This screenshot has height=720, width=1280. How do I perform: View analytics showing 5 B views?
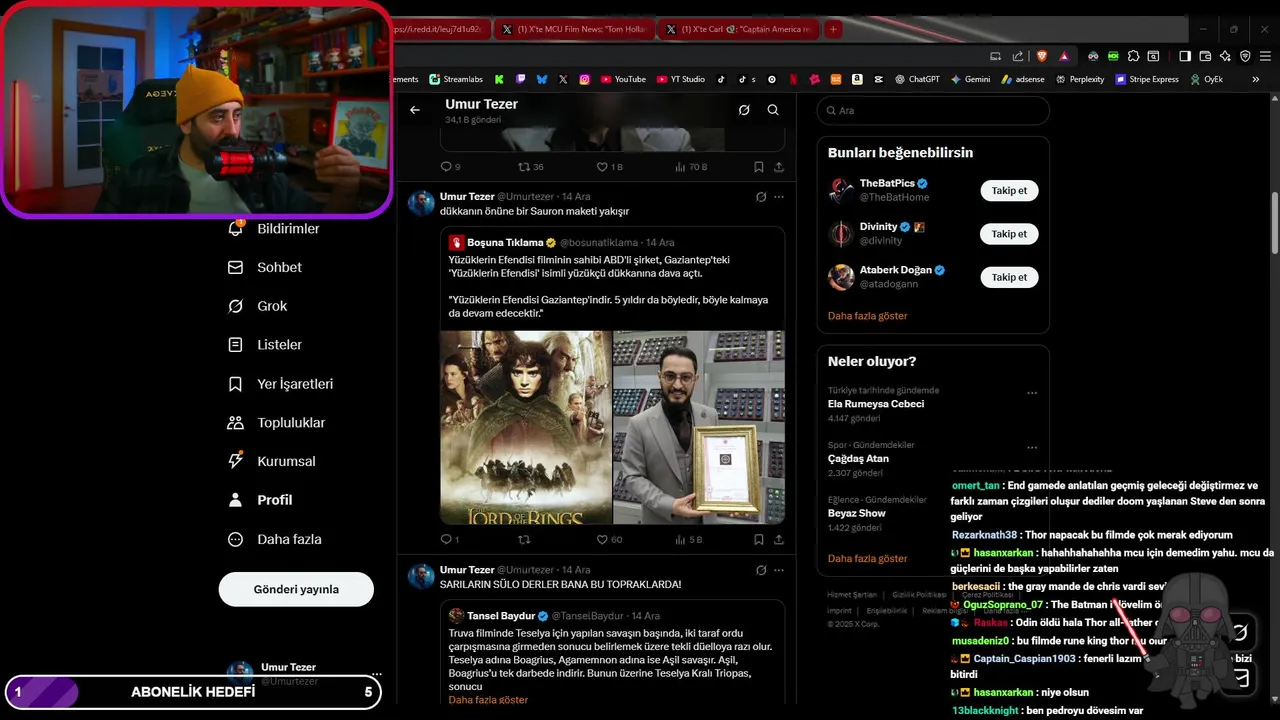point(689,539)
